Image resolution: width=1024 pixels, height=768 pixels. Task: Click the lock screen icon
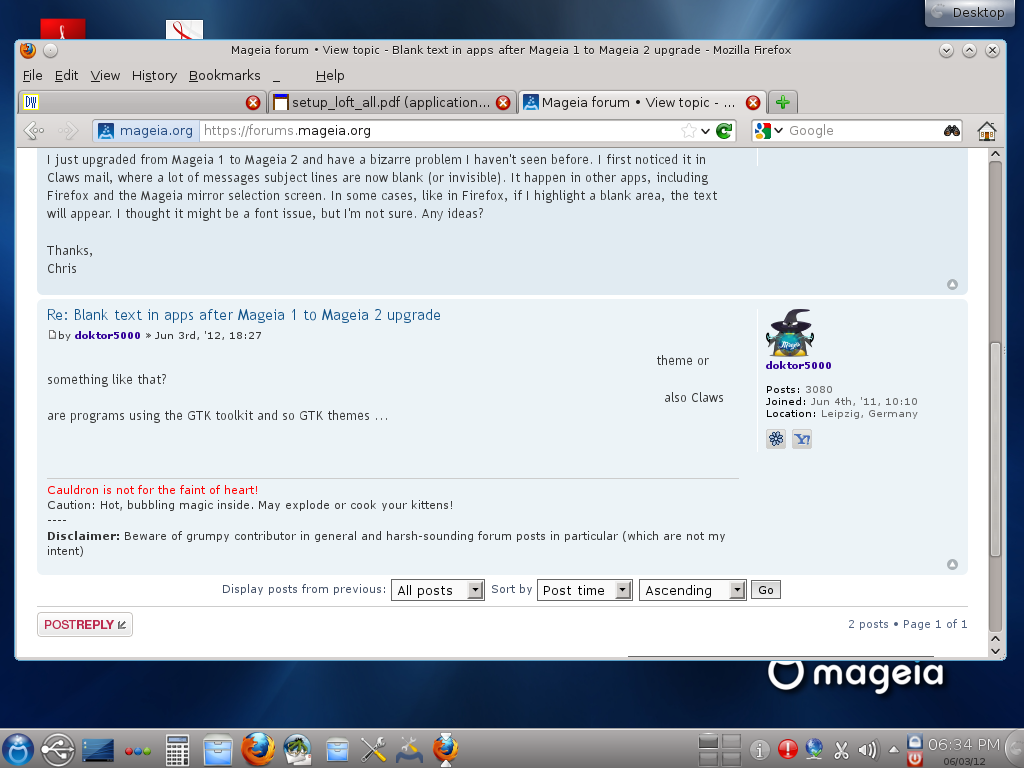(915, 742)
